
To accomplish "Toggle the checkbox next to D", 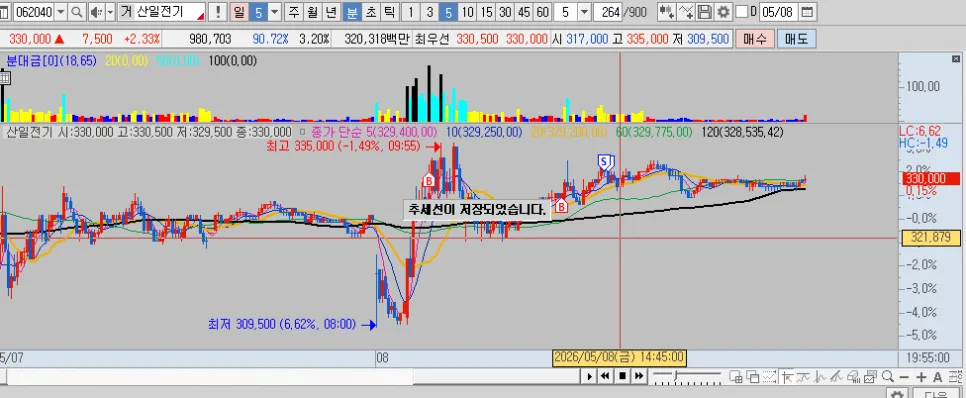I will click(742, 12).
